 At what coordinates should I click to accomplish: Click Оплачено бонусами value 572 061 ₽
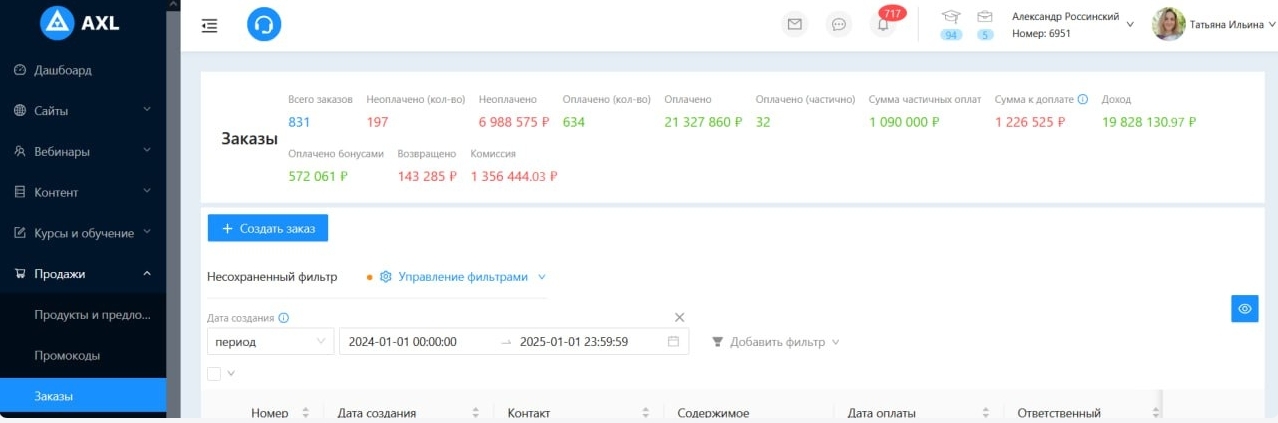(x=318, y=176)
